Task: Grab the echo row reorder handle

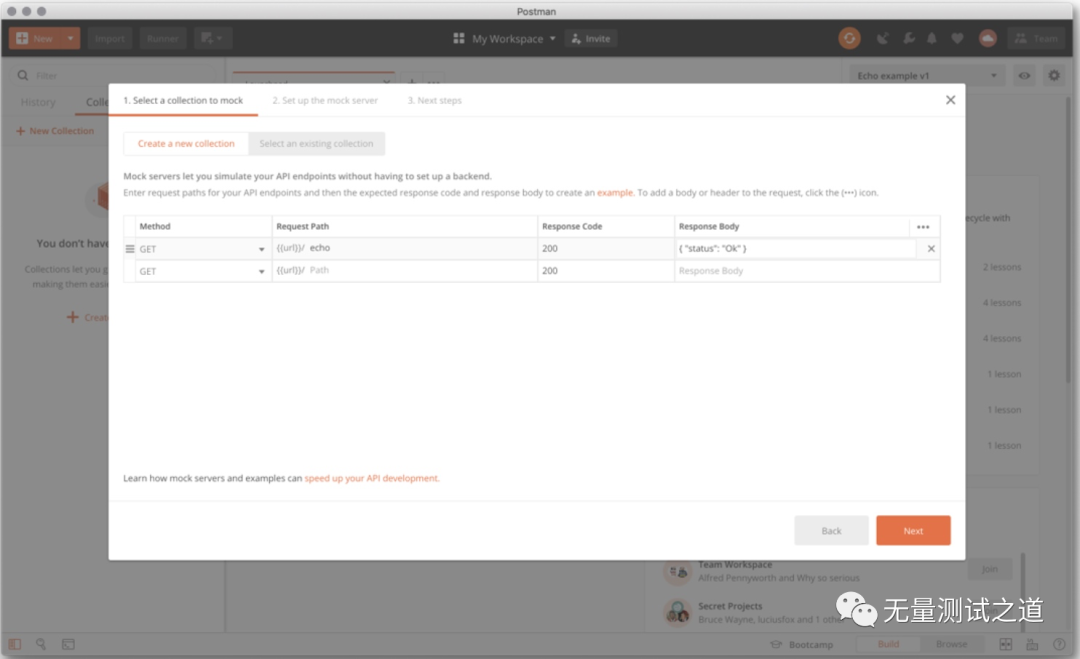Action: coord(129,249)
